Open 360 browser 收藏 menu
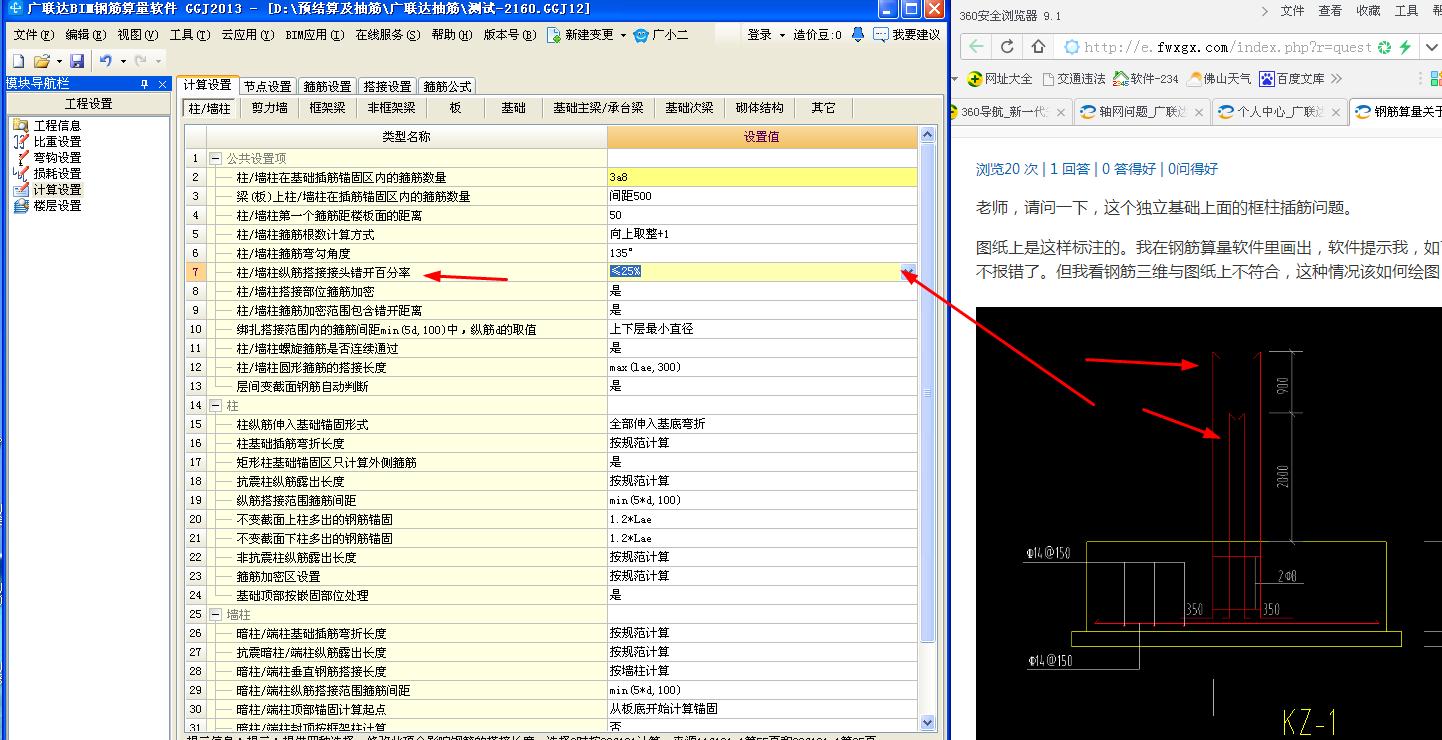1442x740 pixels. click(1368, 10)
